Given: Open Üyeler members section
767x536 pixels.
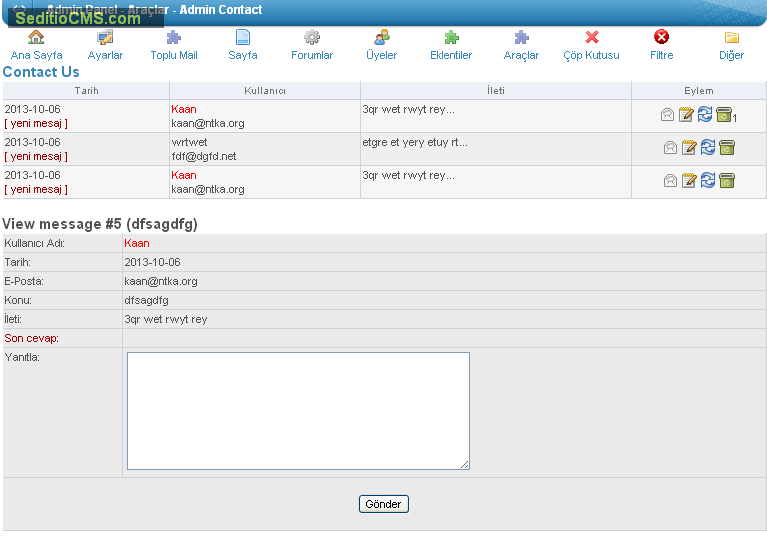Looking at the screenshot, I should coord(381,45).
